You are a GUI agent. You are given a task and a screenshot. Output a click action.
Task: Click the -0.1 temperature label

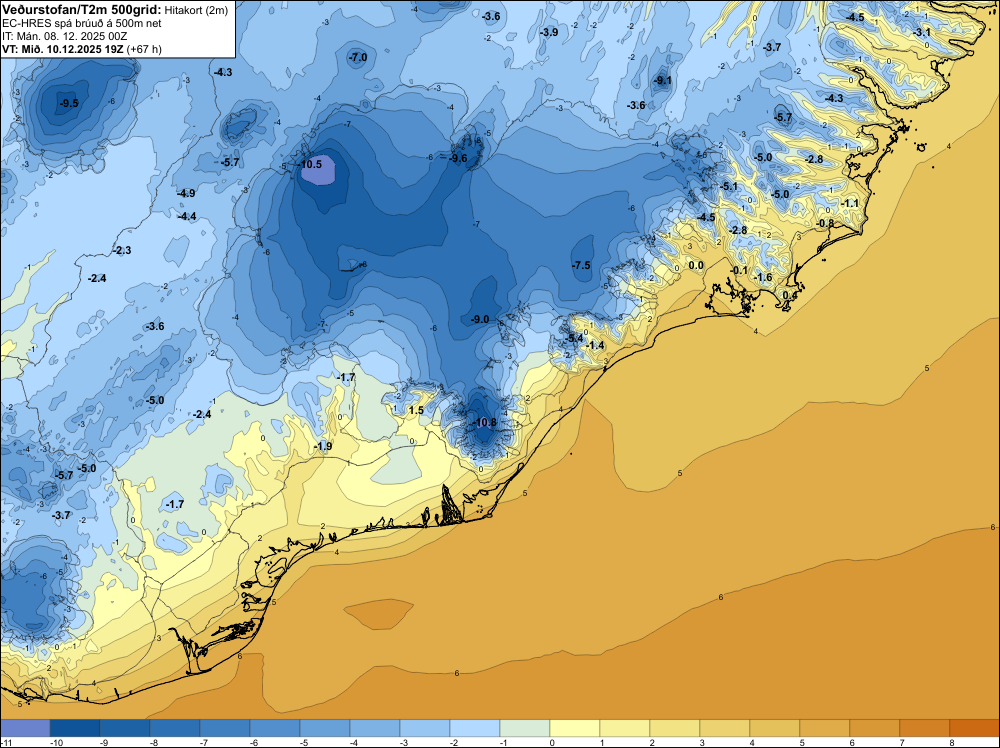(739, 270)
